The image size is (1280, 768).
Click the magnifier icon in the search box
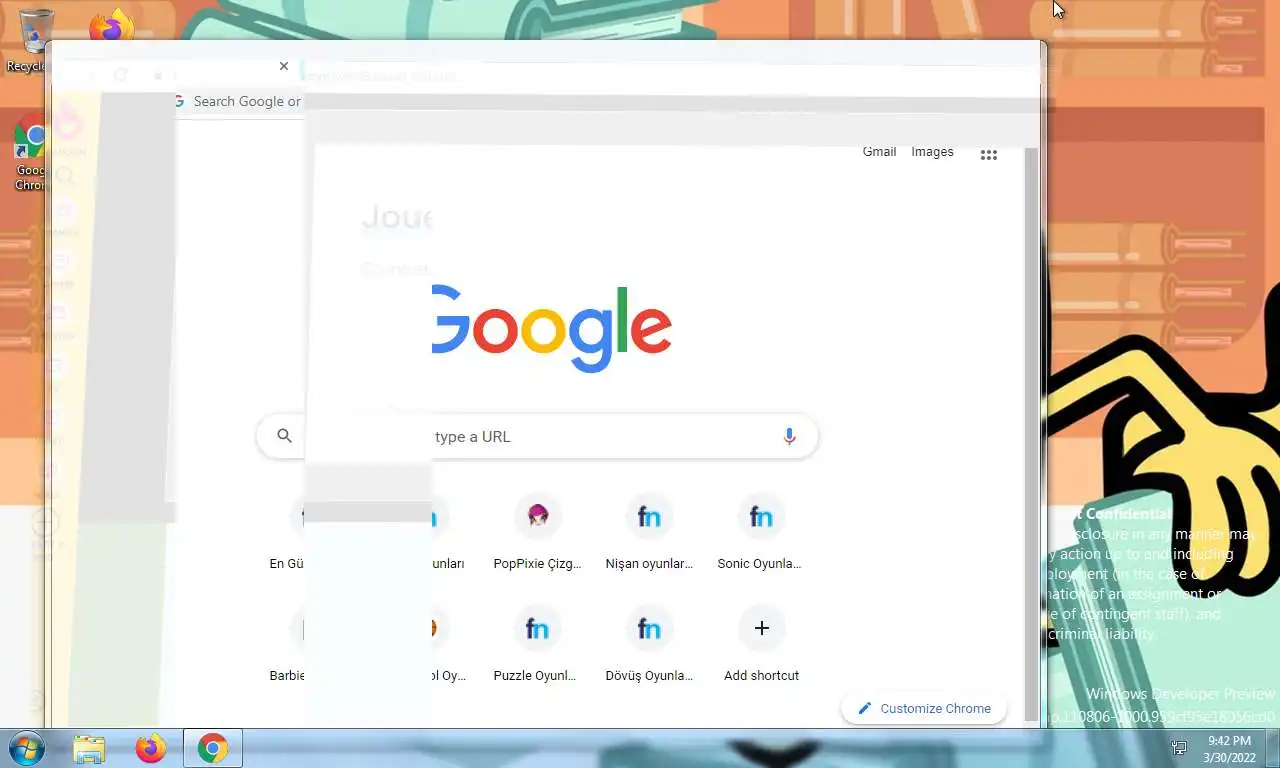[284, 436]
